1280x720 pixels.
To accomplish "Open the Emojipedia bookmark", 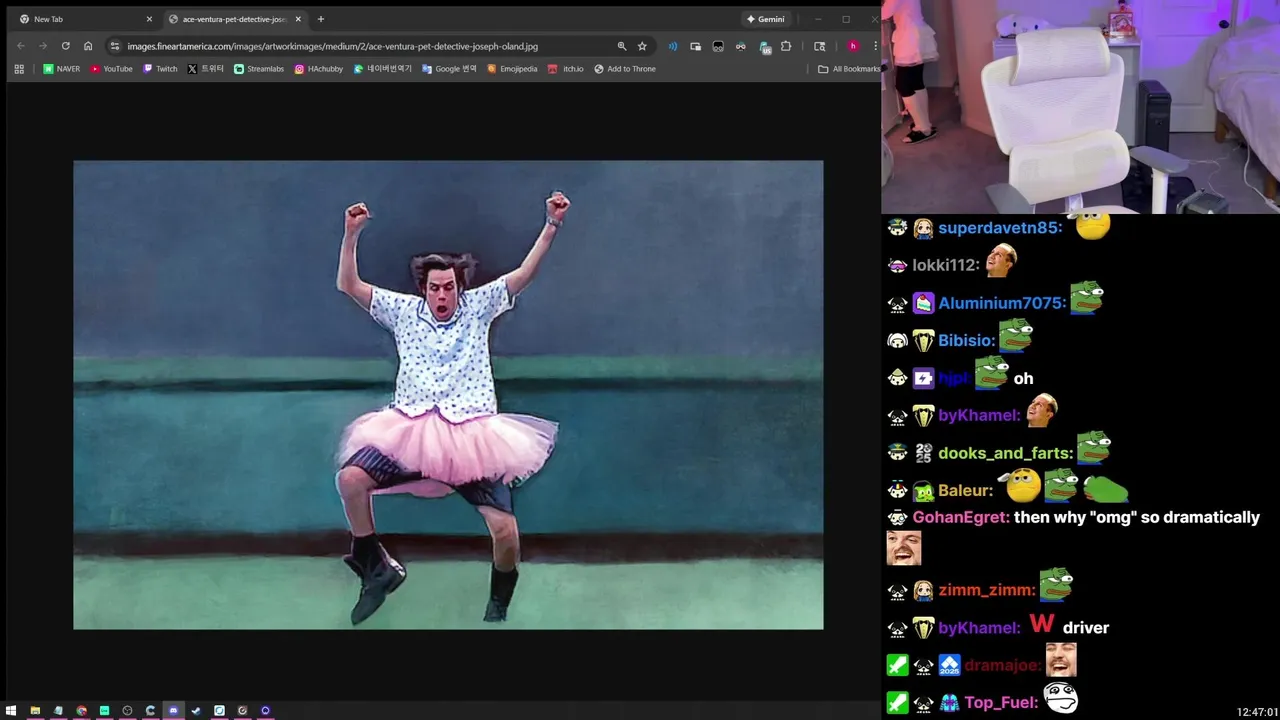I will (512, 69).
